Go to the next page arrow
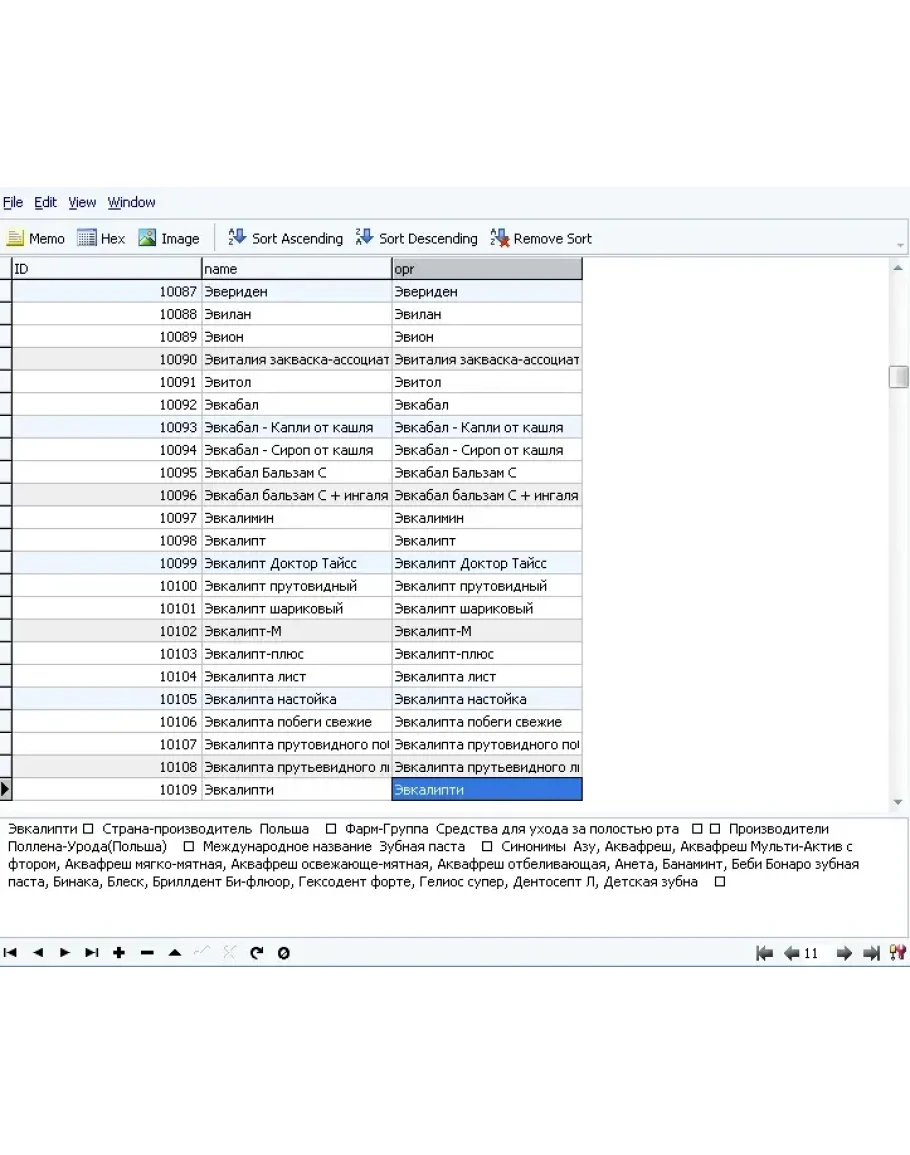 coord(844,954)
